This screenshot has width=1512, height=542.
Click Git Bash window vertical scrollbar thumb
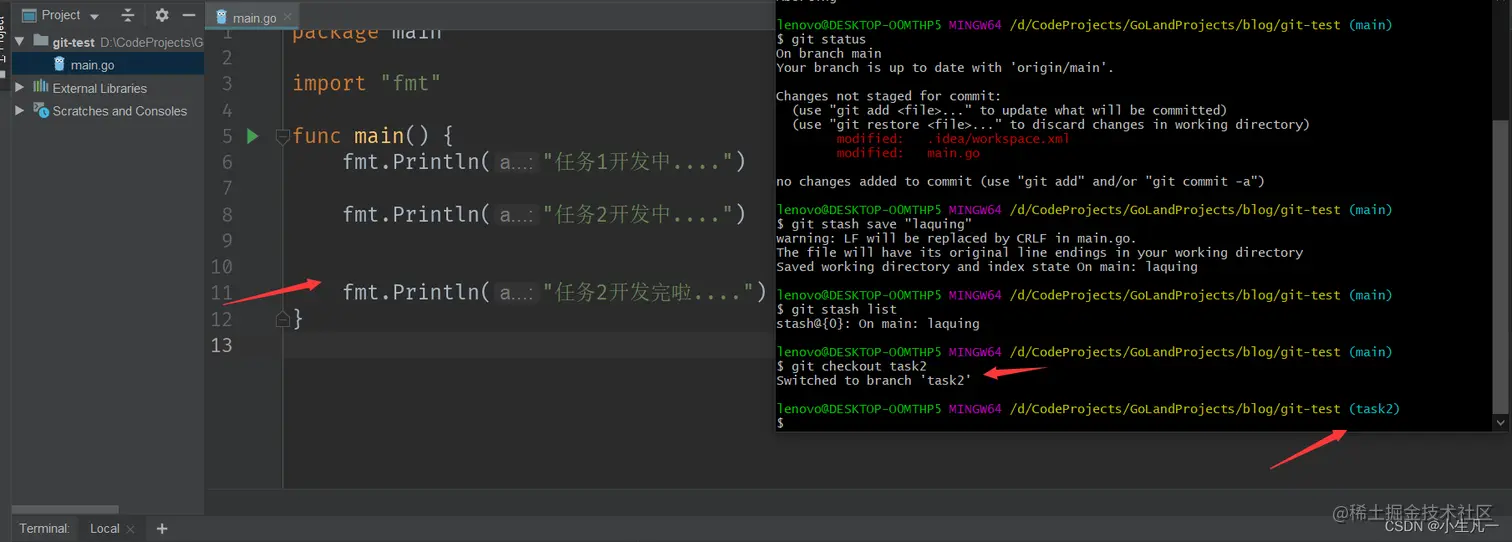point(1499,265)
